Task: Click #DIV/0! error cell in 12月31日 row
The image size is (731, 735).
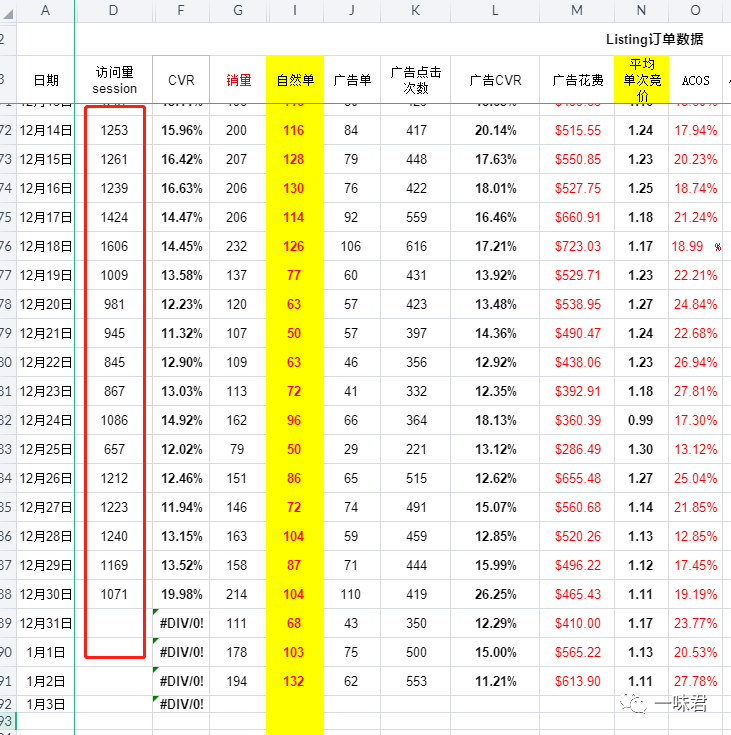Action: click(x=181, y=623)
